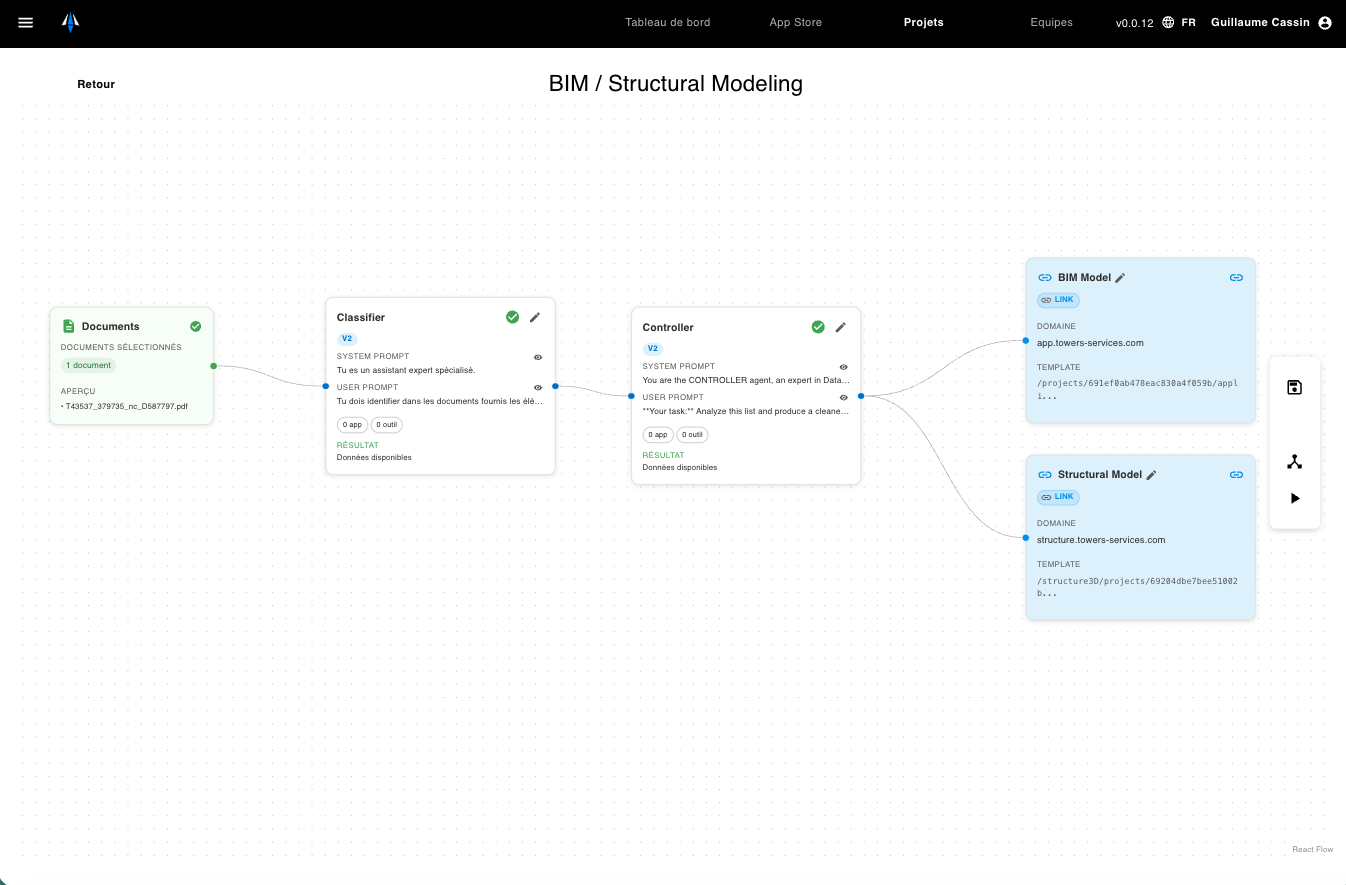Screen dimensions: 1346x885
Task: Edit the Controller node via its pencil icon
Action: (840, 327)
